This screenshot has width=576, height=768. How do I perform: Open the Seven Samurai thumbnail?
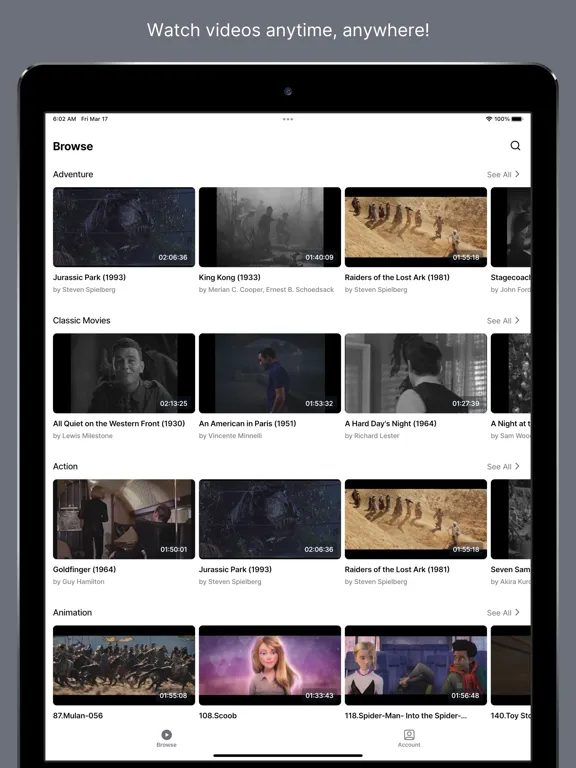point(511,519)
